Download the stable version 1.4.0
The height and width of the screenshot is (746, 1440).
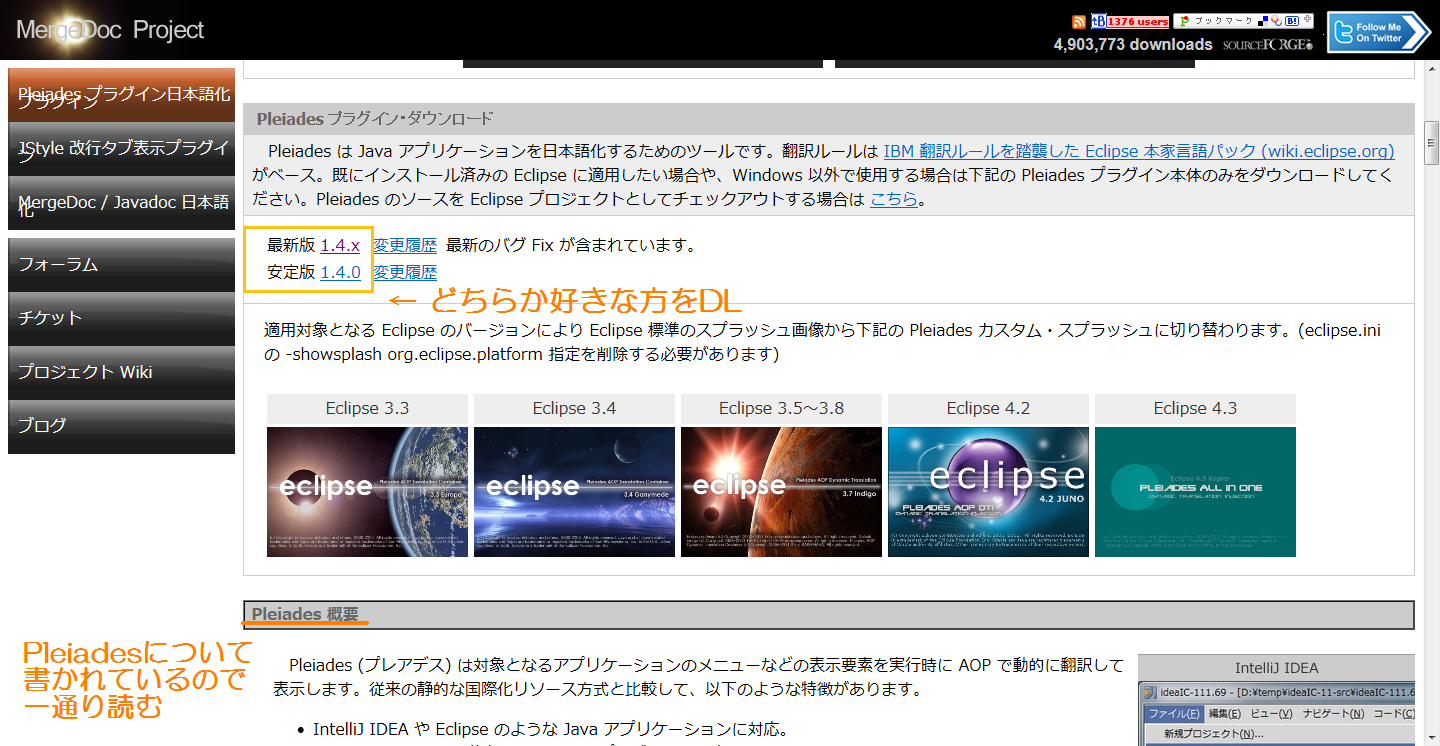tap(340, 272)
